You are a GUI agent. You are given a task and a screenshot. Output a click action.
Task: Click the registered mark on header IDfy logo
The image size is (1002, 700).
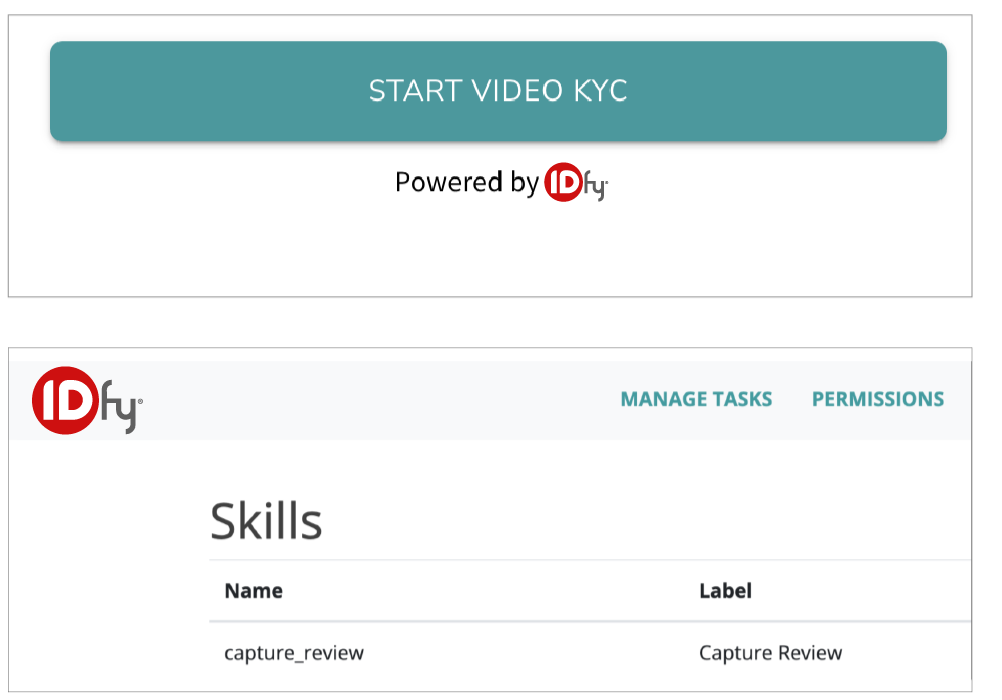click(140, 402)
